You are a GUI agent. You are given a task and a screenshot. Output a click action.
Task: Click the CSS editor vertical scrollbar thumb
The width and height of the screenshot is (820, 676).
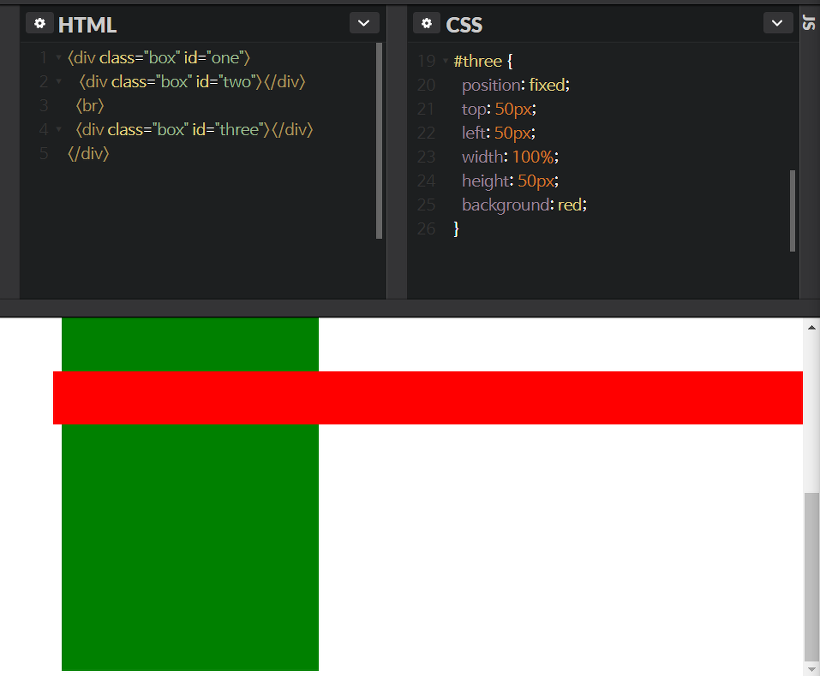[x=792, y=211]
